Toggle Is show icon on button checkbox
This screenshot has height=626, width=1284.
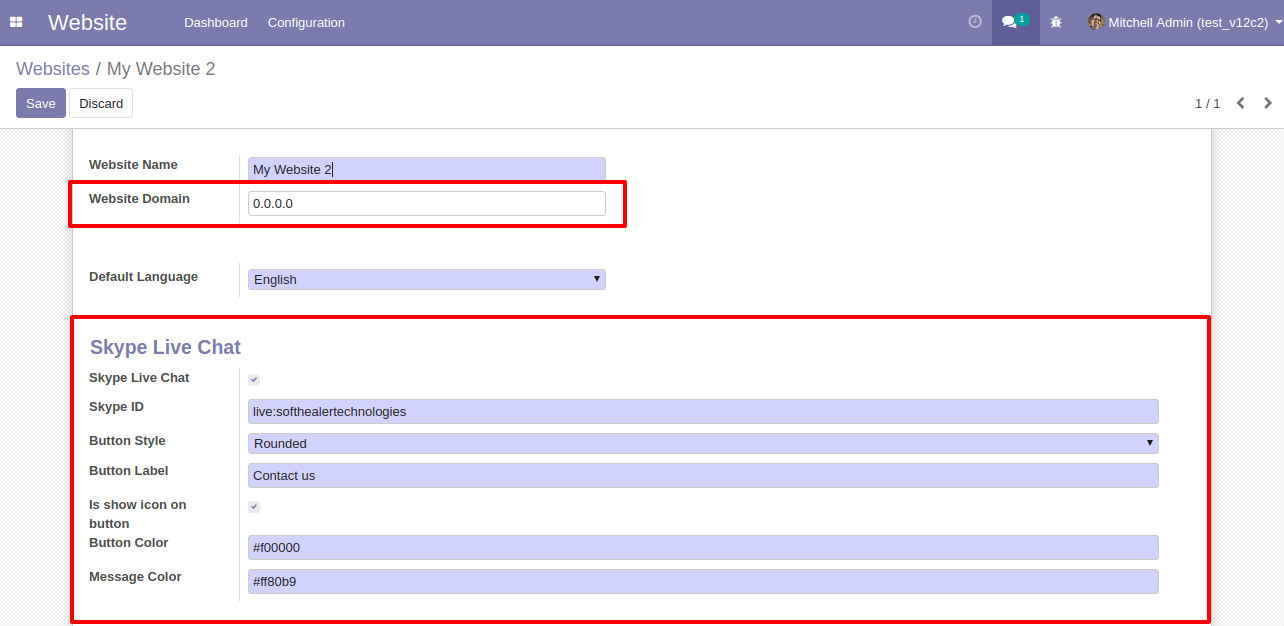(x=254, y=507)
